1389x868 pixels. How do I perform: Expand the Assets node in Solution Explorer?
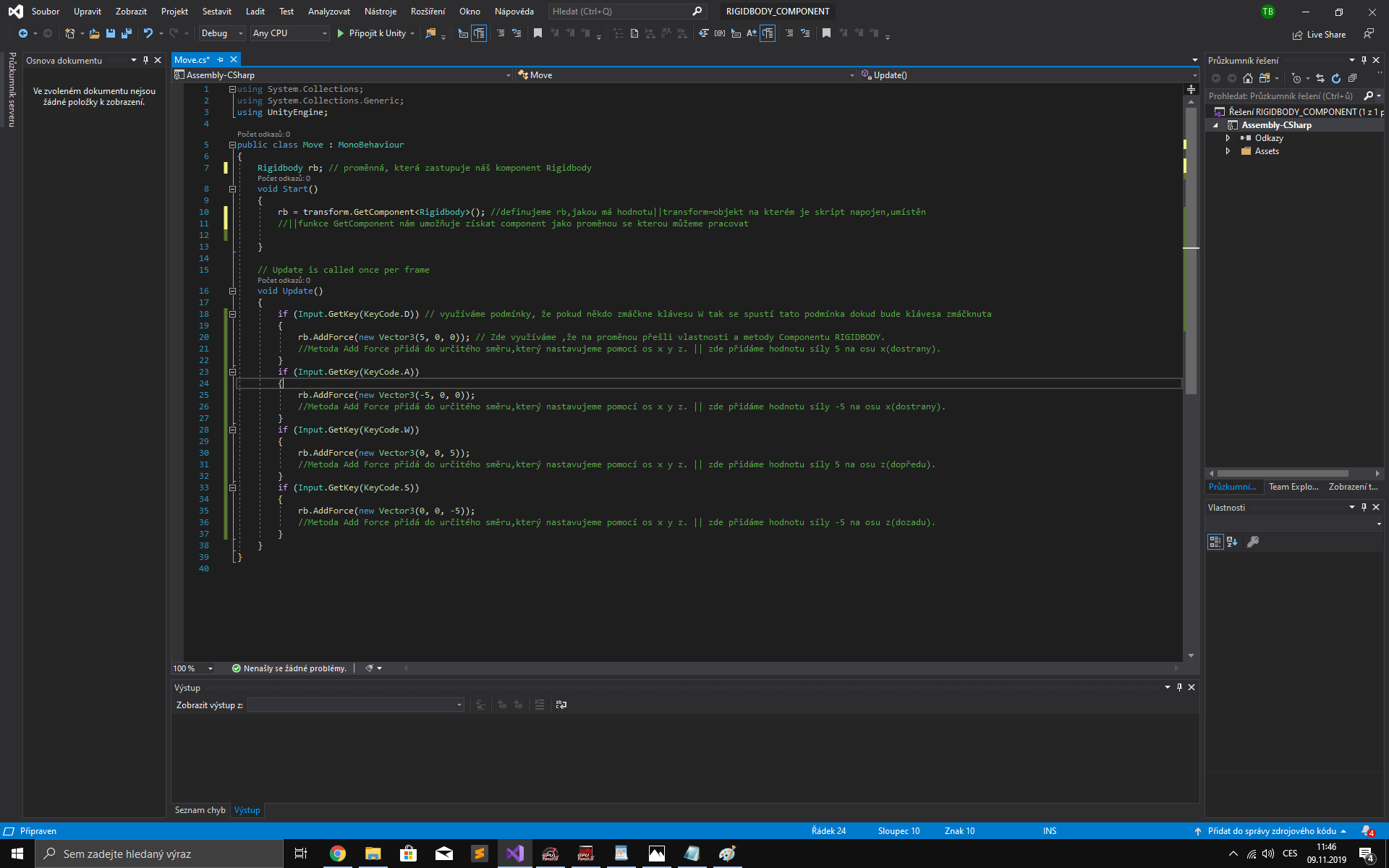click(1228, 151)
